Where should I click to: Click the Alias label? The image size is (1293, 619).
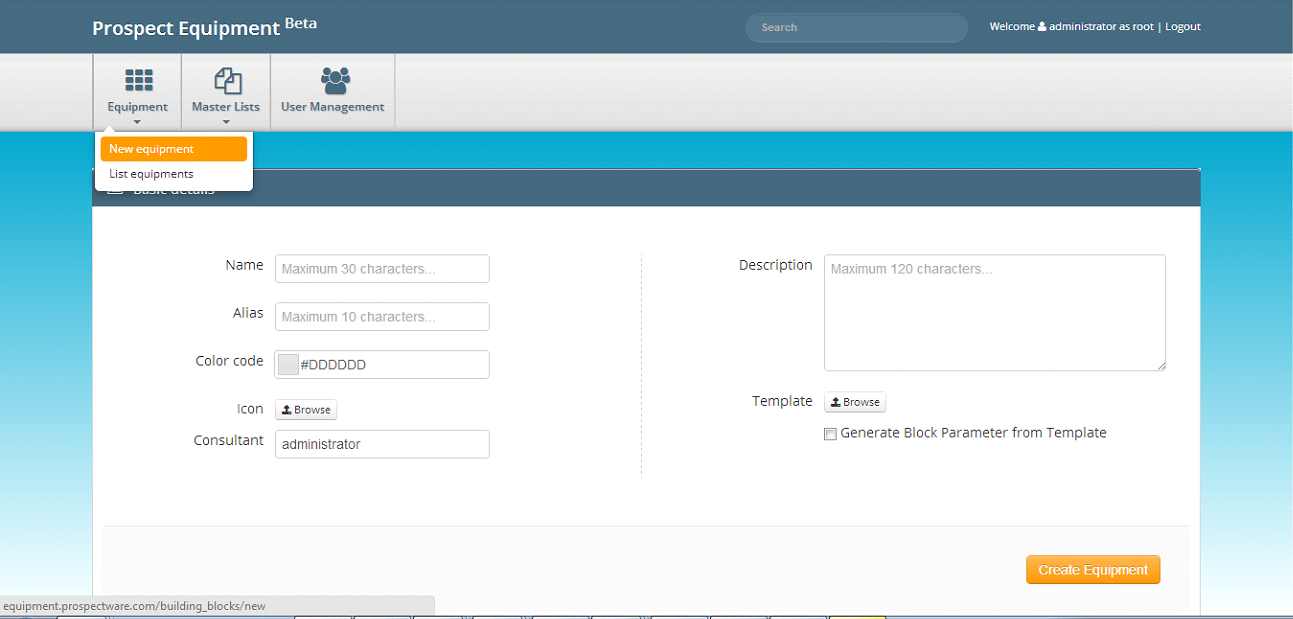[248, 313]
